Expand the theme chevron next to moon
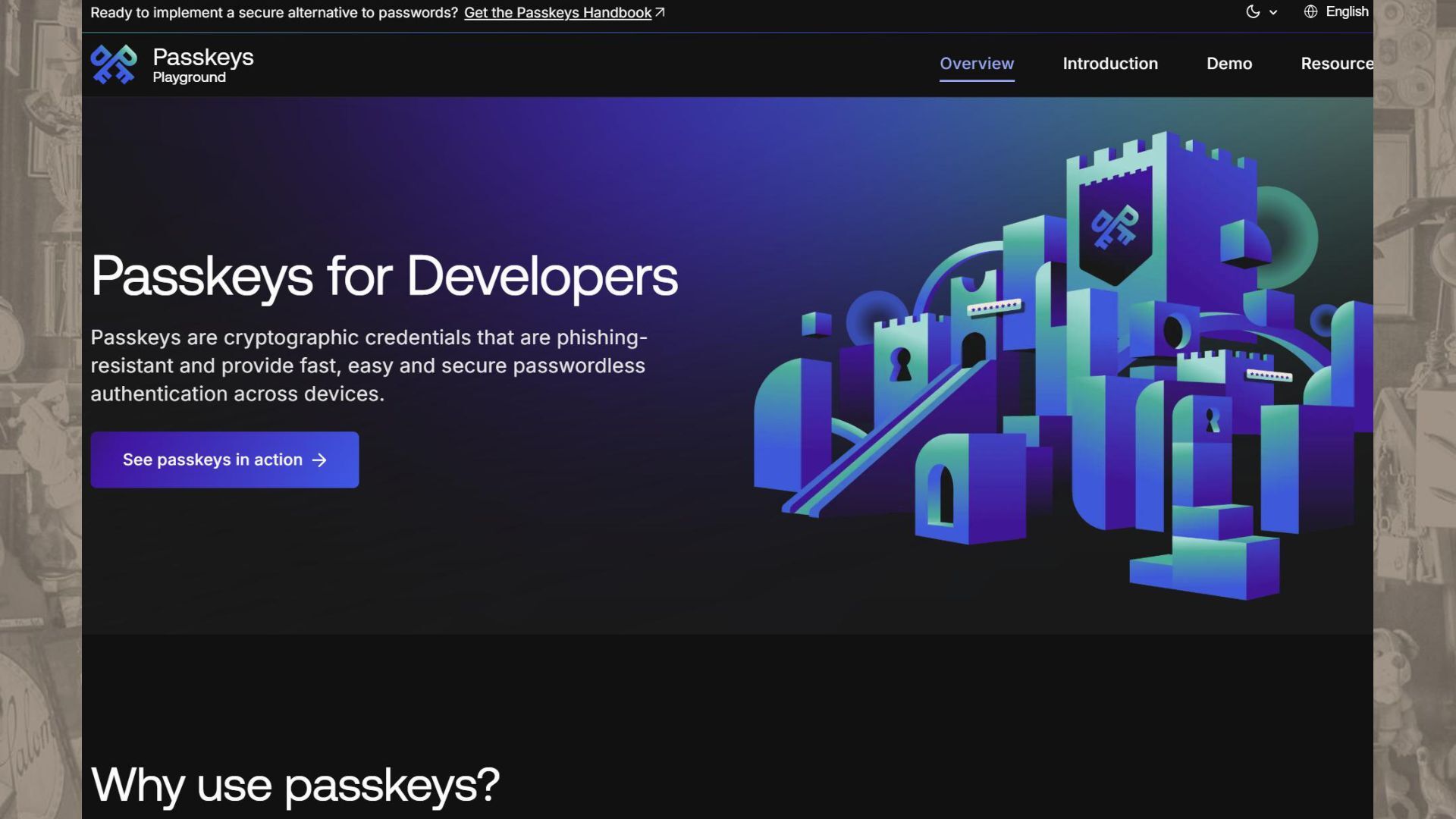The height and width of the screenshot is (819, 1456). click(x=1273, y=12)
